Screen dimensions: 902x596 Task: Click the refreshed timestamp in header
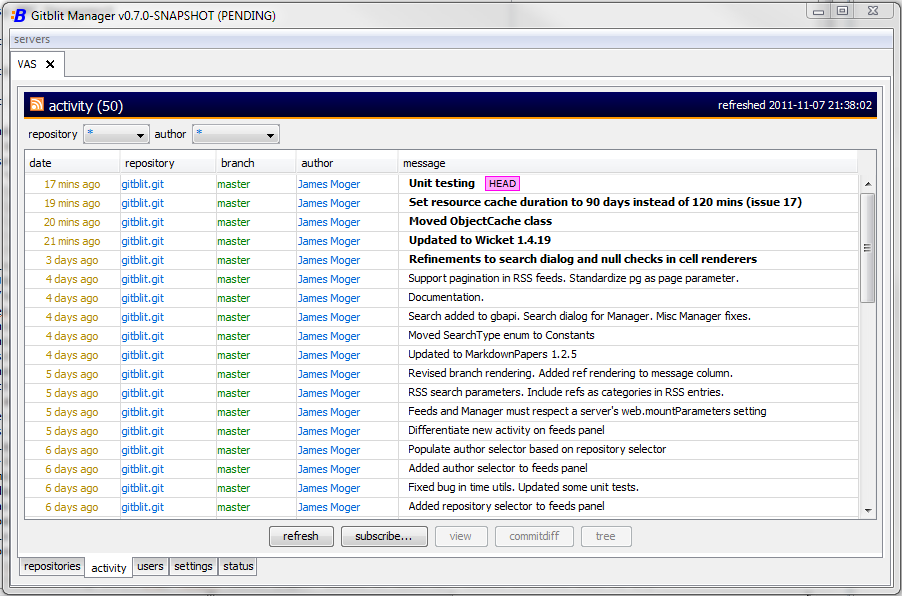794,105
